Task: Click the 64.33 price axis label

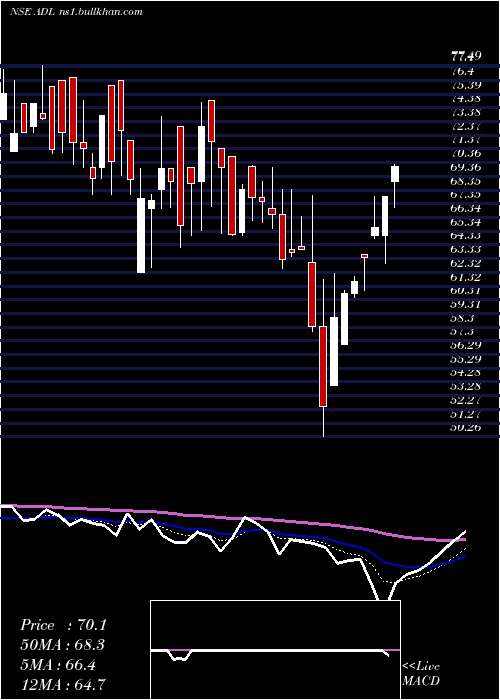Action: [x=466, y=236]
